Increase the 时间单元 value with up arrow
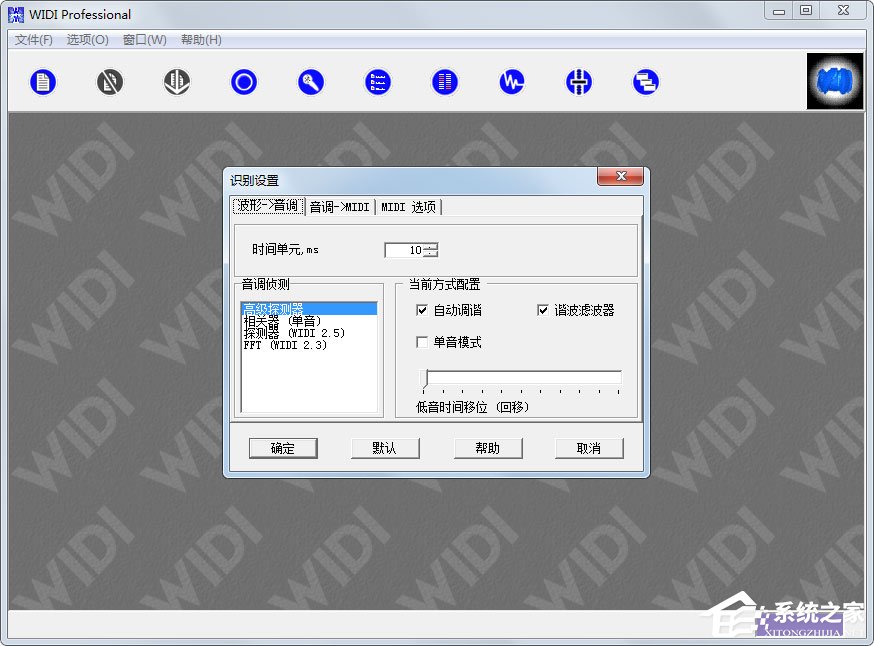Image resolution: width=874 pixels, height=646 pixels. pos(431,247)
